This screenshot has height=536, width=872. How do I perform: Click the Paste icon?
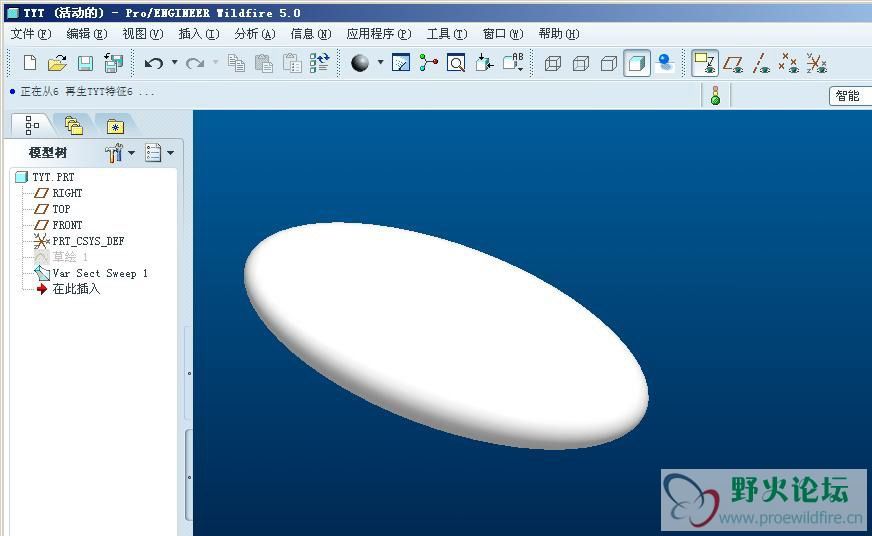pyautogui.click(x=264, y=63)
